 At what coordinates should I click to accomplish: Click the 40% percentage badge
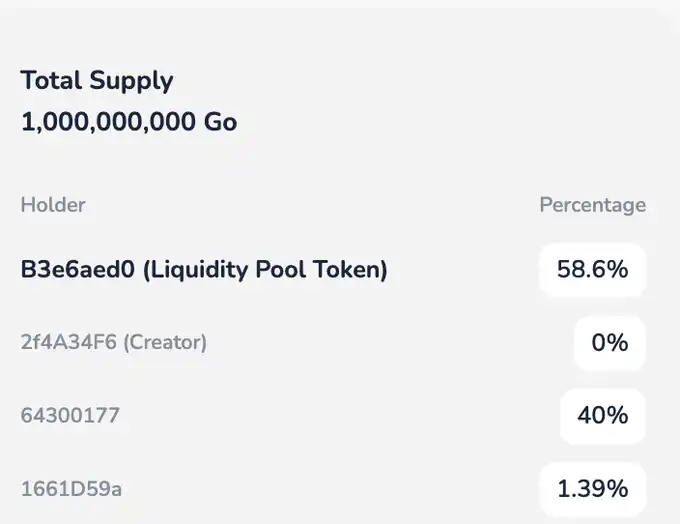602,415
